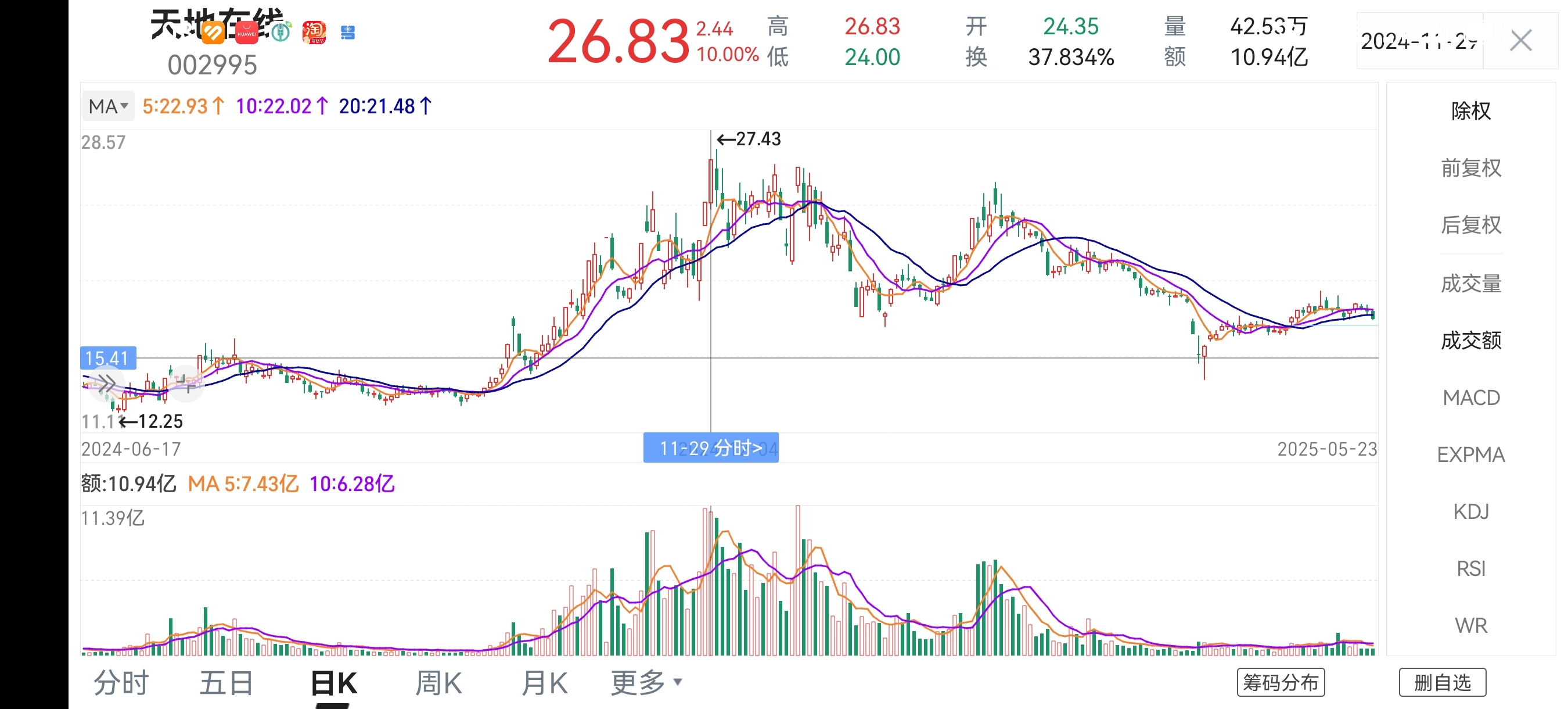Image resolution: width=1568 pixels, height=709 pixels.
Task: Open the 11-29 分时 intraday popup label
Action: pos(710,448)
